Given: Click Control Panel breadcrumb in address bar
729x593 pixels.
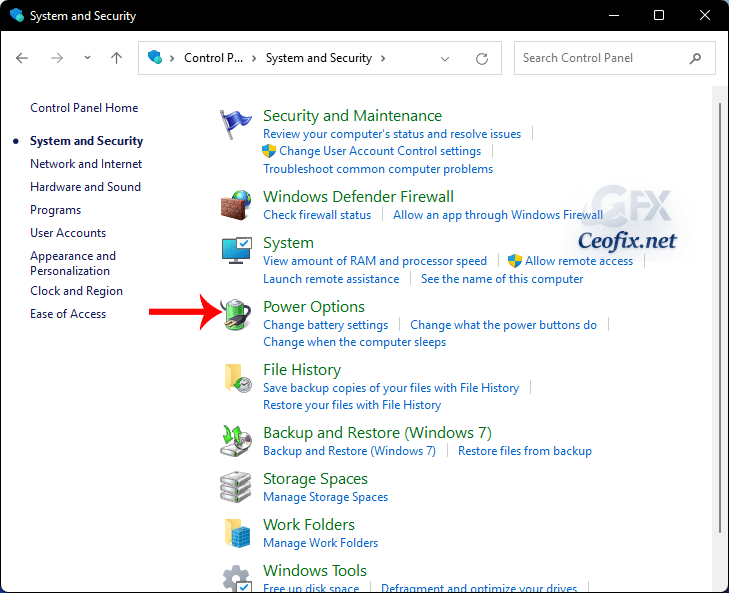Looking at the screenshot, I should pos(213,58).
